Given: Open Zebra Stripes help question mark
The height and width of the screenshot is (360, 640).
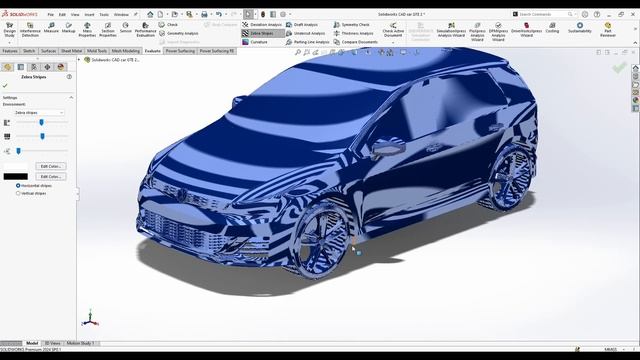Looking at the screenshot, I should 69,77.
